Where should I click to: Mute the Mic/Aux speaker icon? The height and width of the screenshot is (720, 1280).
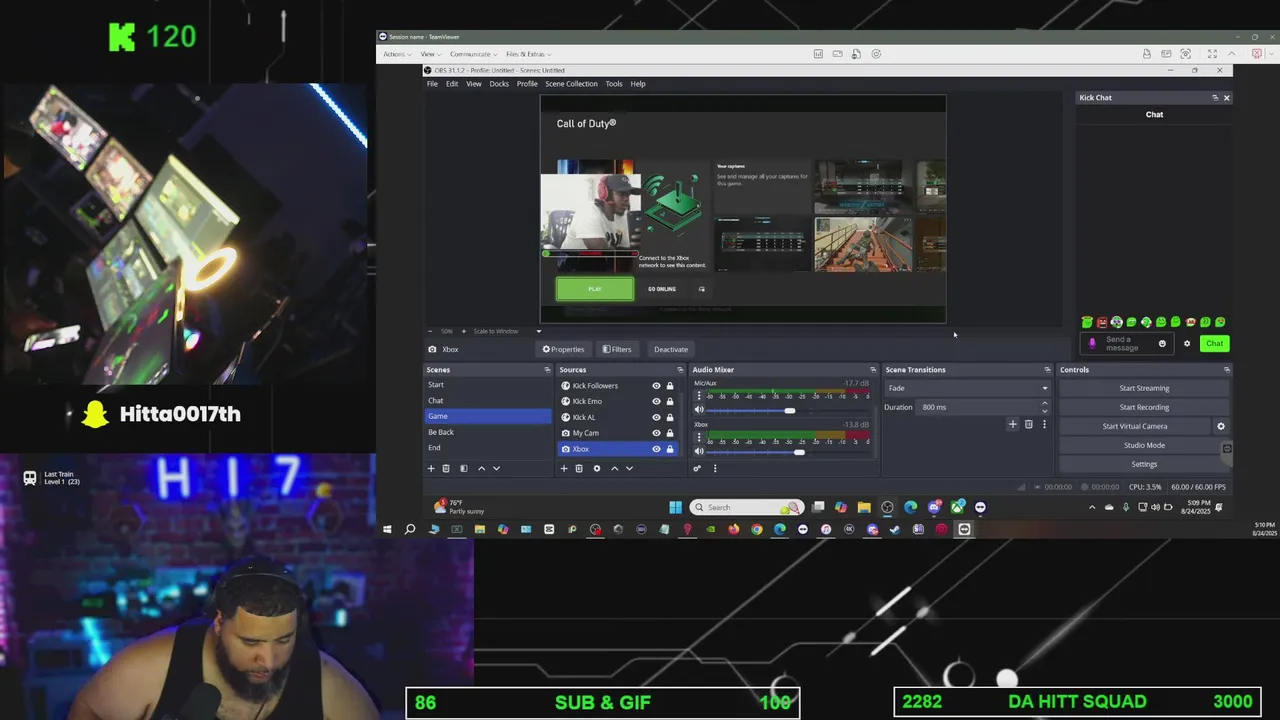[x=699, y=410]
